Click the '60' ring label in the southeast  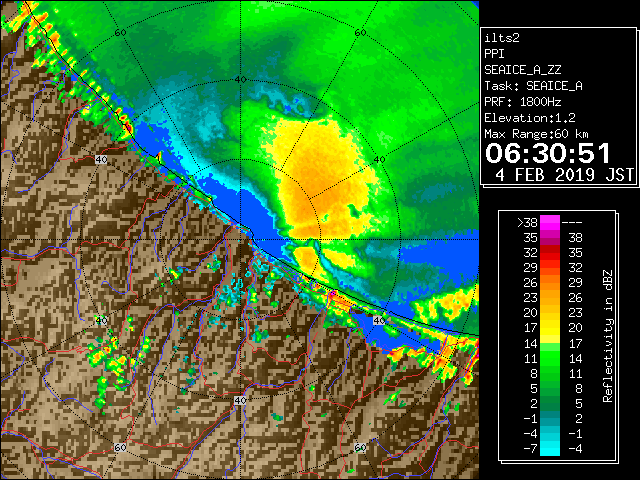[x=360, y=447]
